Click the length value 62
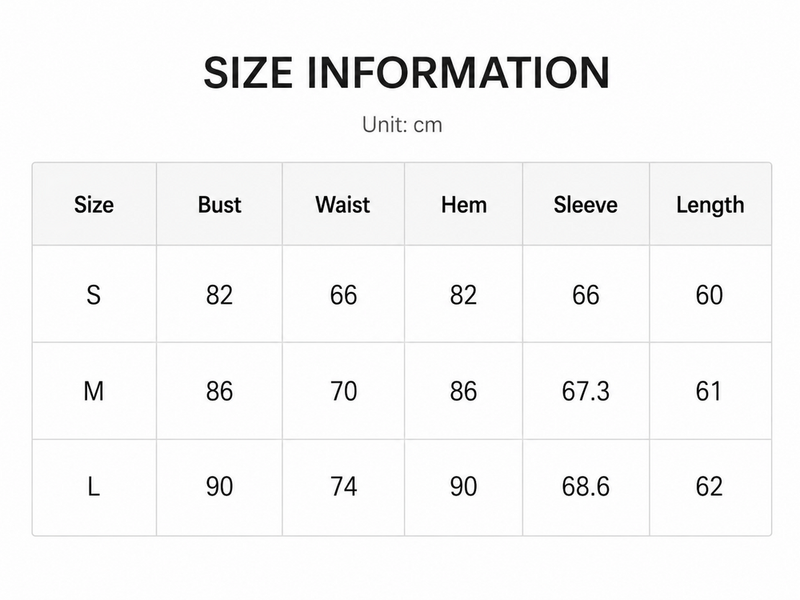 tap(709, 487)
